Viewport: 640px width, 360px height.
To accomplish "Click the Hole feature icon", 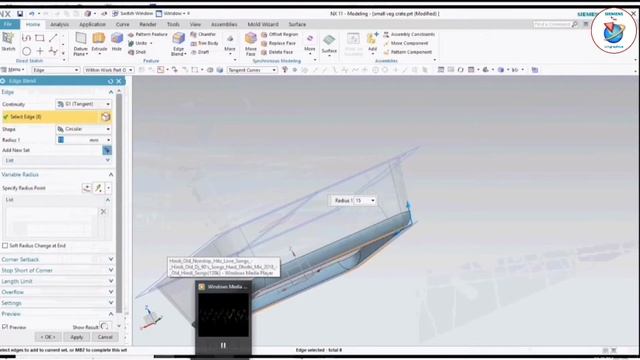I will pyautogui.click(x=117, y=42).
